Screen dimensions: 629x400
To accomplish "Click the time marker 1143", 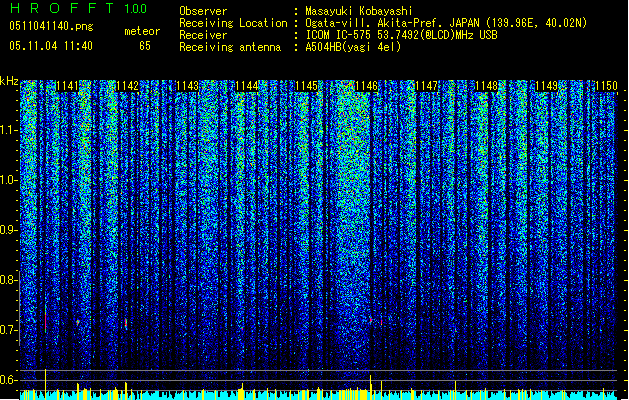I will point(187,86).
